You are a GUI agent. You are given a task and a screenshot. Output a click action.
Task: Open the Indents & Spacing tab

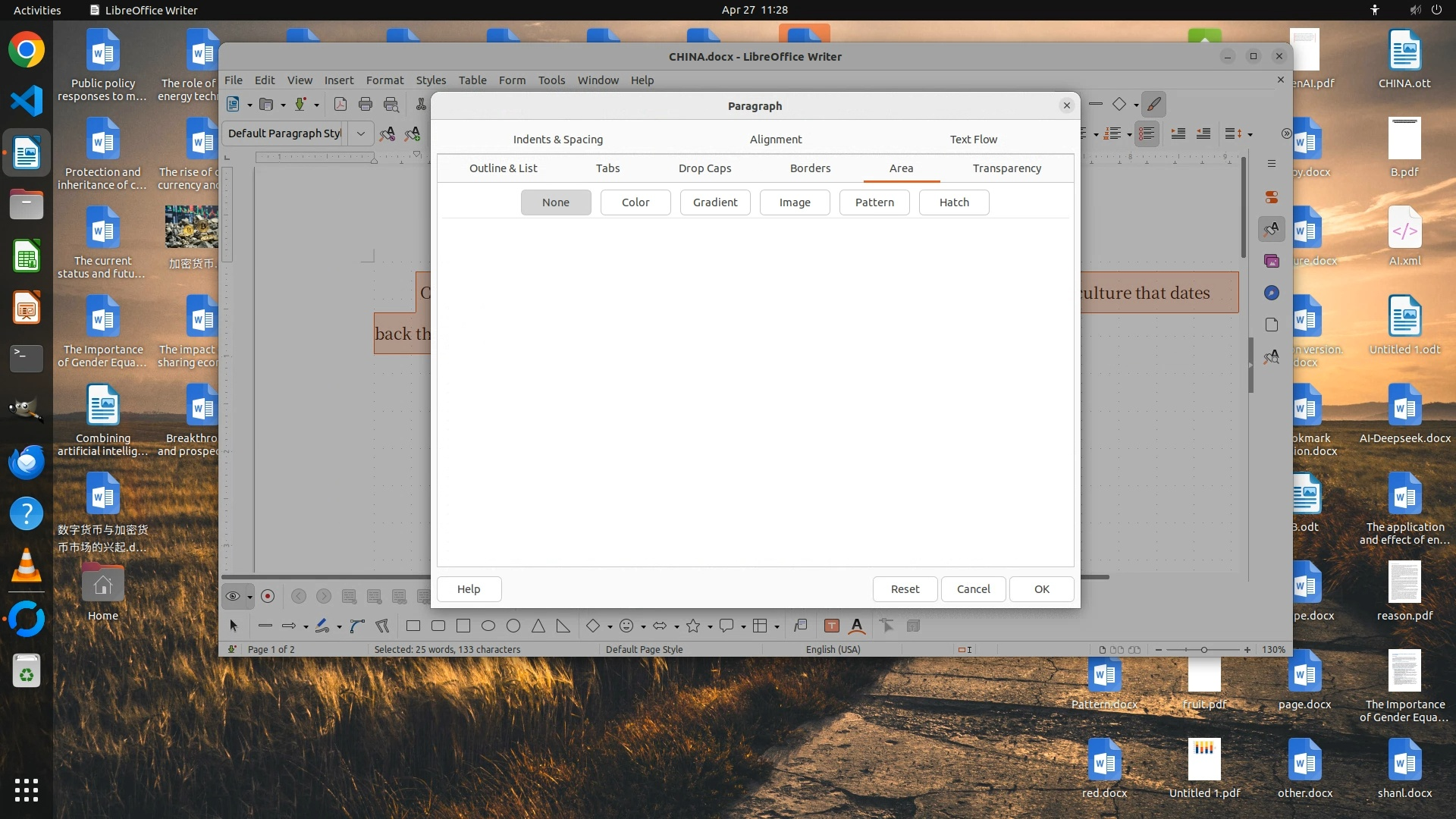[557, 140]
